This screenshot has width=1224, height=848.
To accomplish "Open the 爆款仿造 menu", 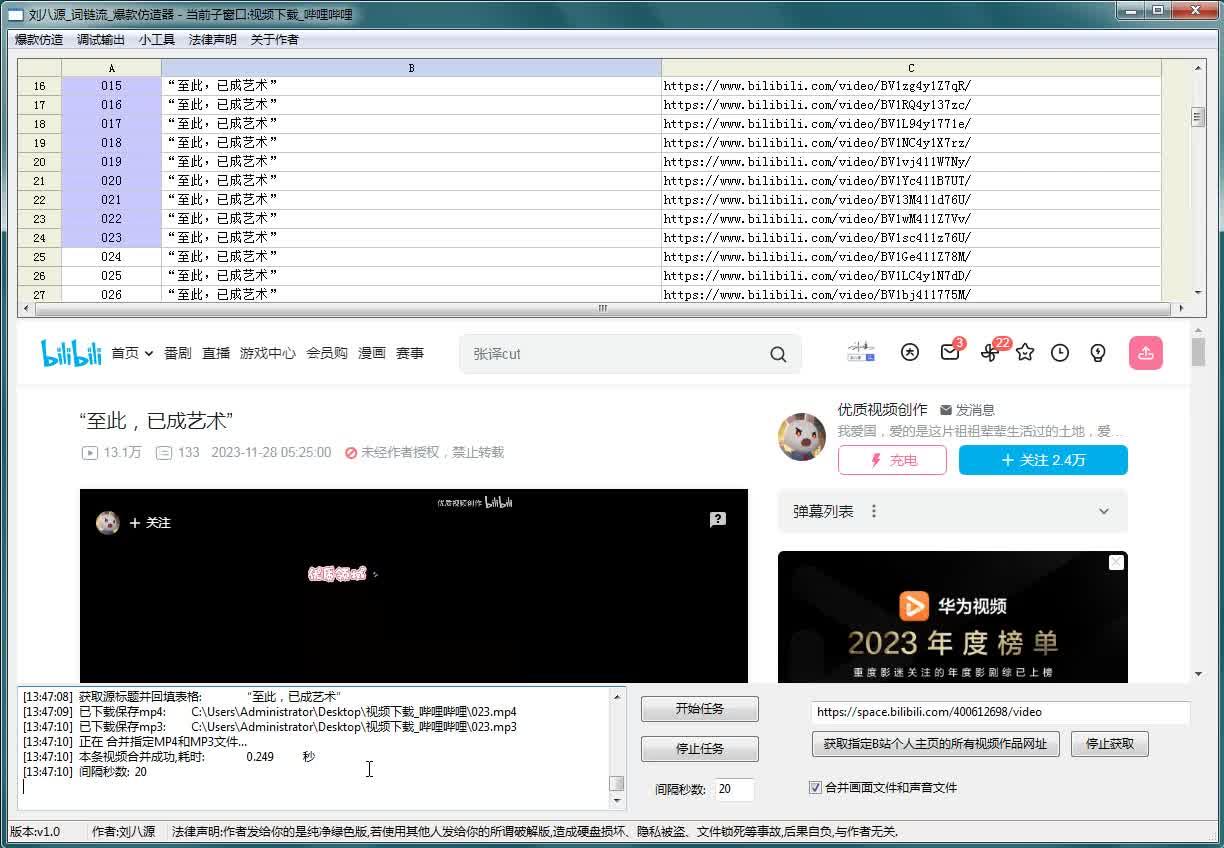I will coord(39,40).
